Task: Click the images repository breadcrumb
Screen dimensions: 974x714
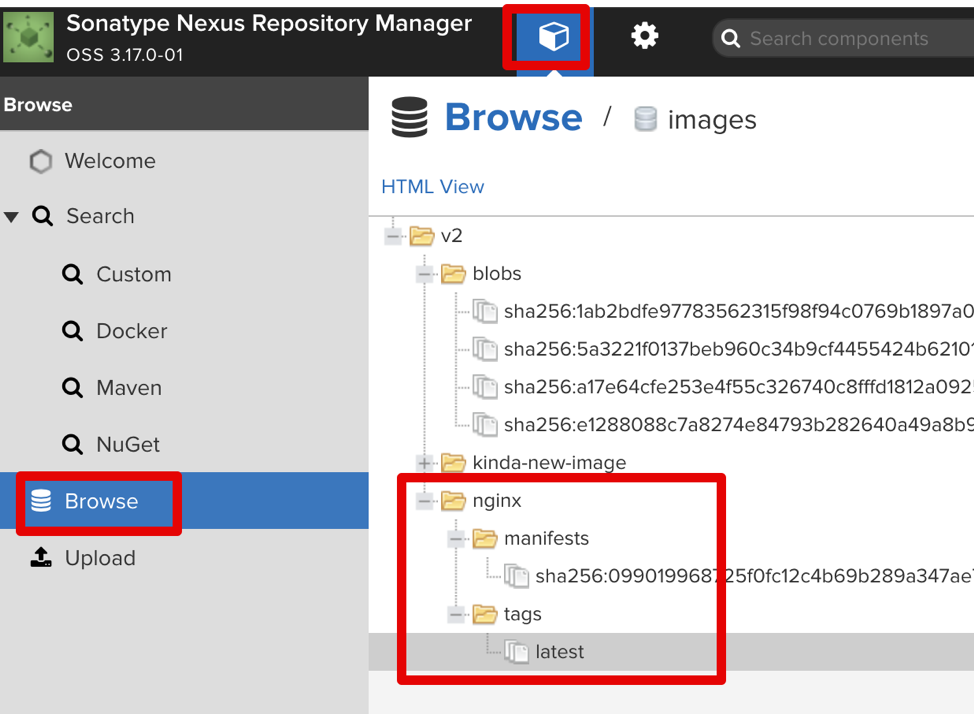Action: (x=712, y=120)
